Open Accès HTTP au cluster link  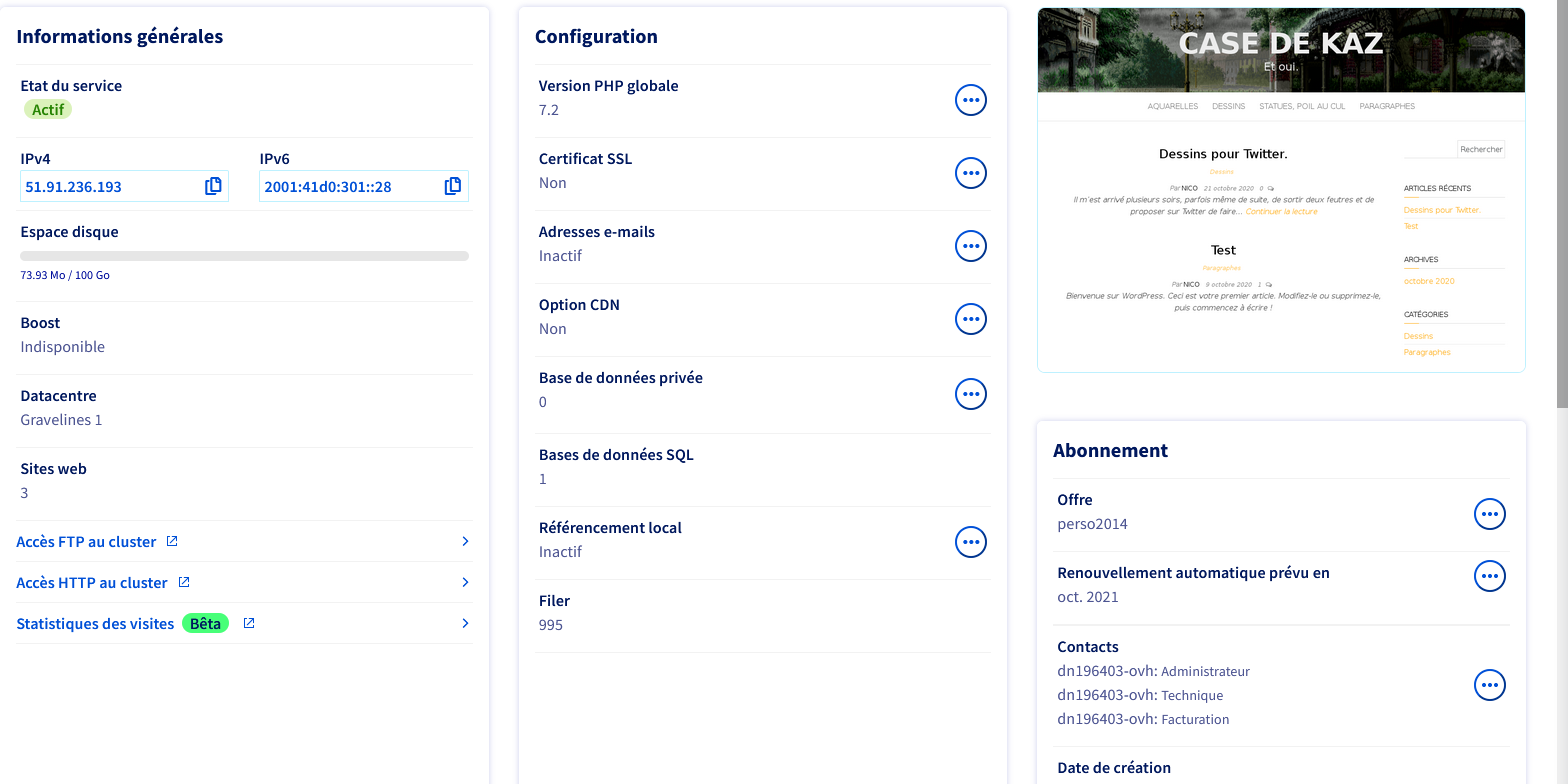(x=92, y=583)
